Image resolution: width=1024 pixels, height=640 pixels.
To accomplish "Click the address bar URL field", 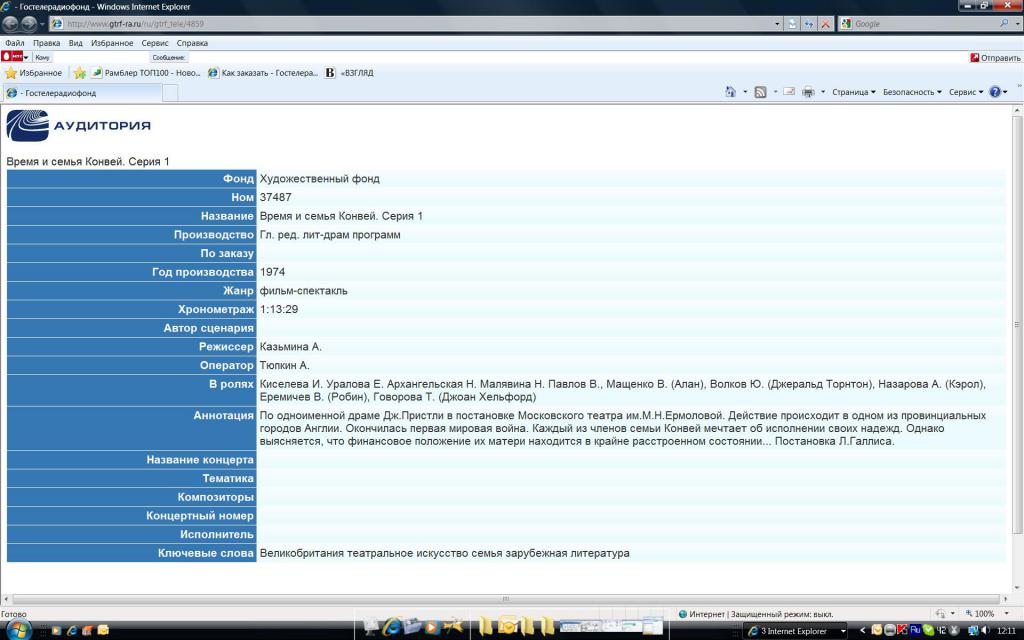I will tap(400, 23).
